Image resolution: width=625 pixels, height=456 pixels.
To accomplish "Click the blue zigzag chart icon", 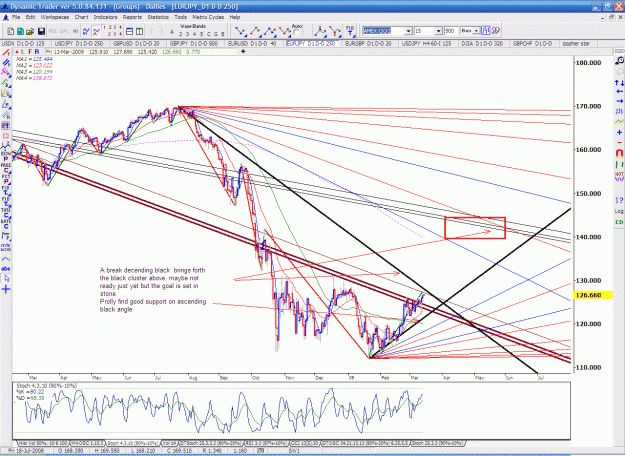I will coord(86,31).
